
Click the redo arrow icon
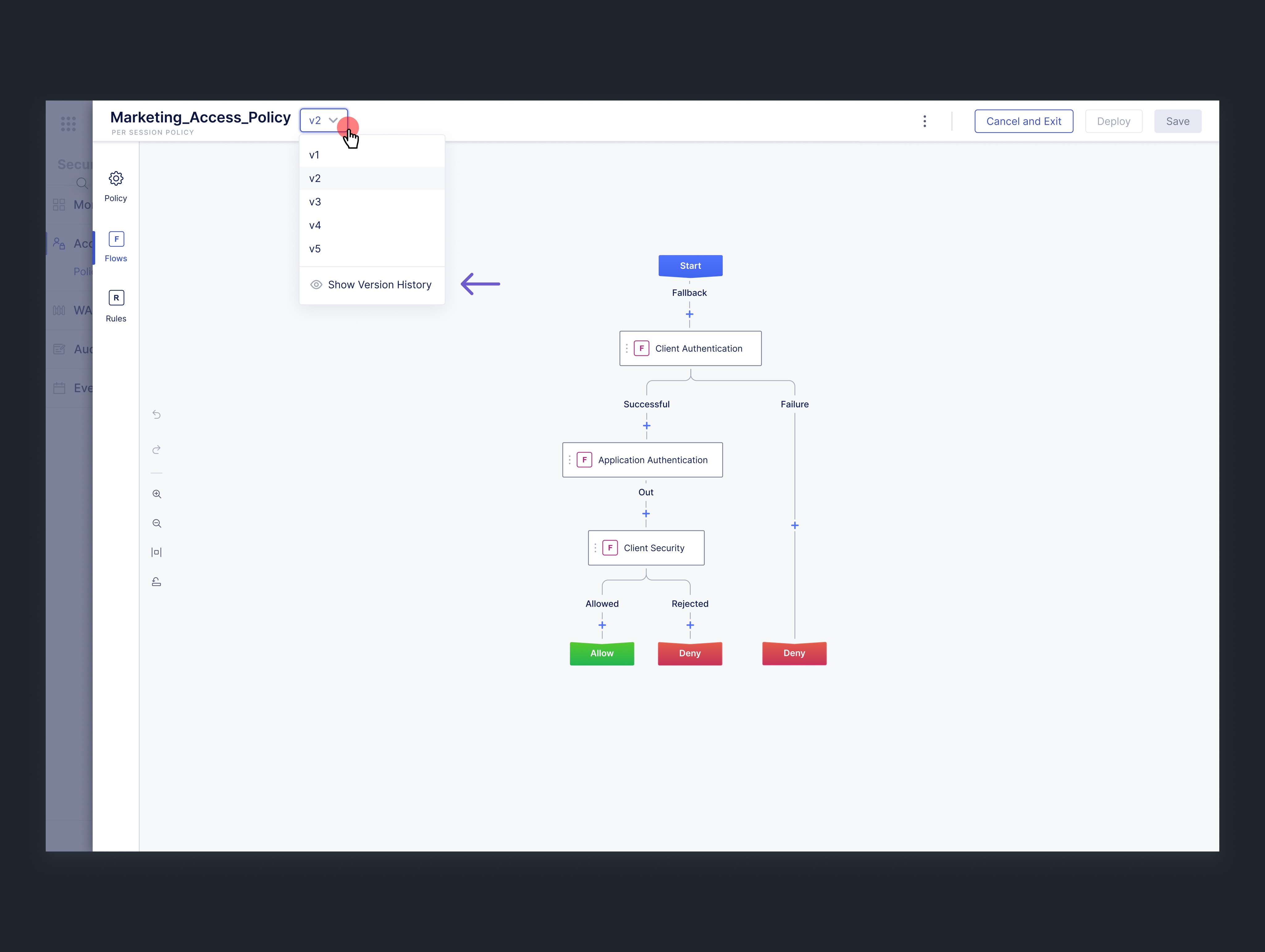tap(157, 450)
